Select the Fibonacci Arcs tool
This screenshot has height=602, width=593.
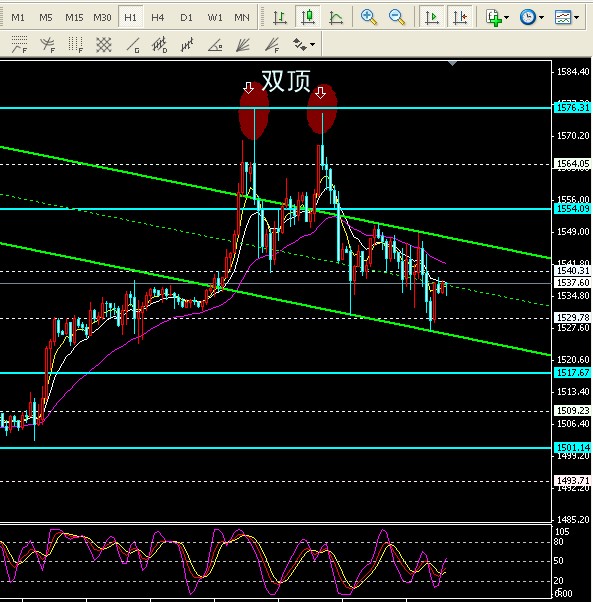pos(48,45)
